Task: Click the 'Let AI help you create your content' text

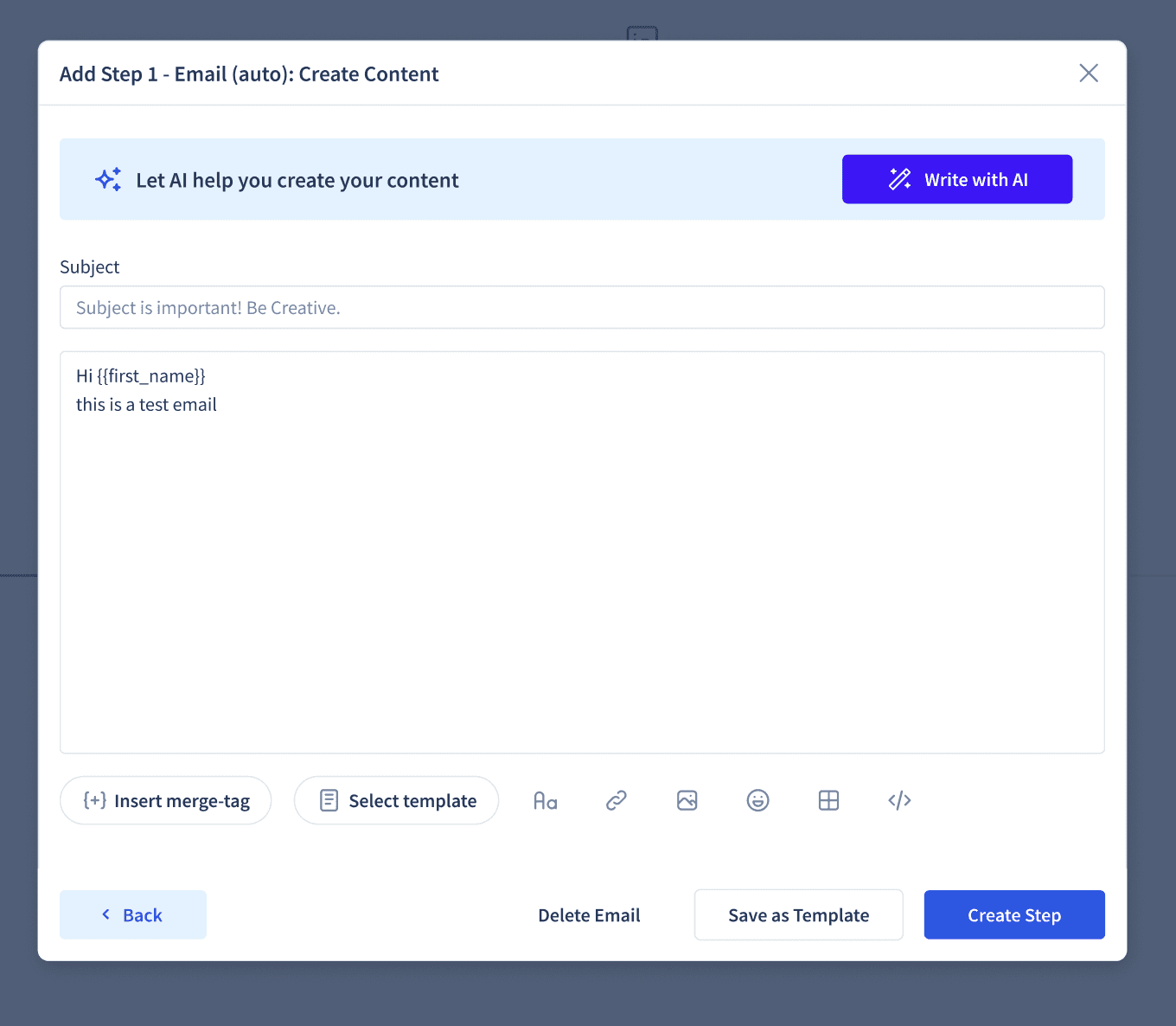Action: click(x=297, y=180)
